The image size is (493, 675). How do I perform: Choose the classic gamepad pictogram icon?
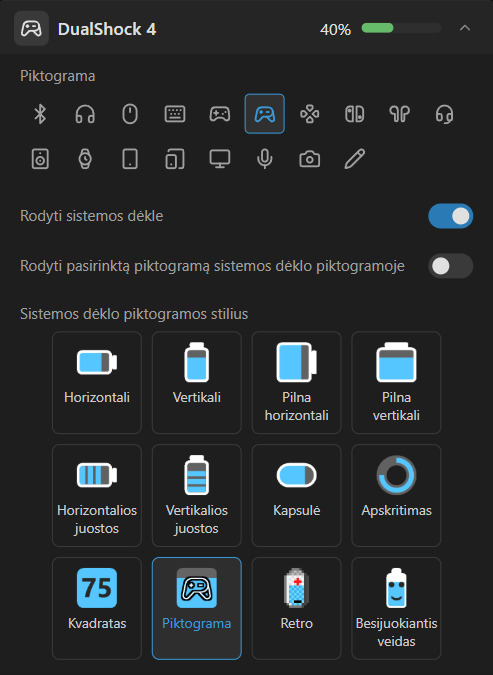point(220,114)
